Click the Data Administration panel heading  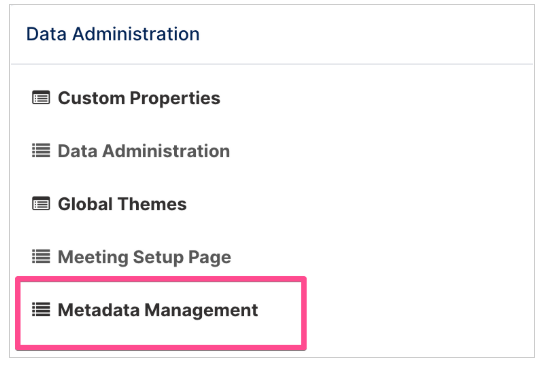[113, 34]
